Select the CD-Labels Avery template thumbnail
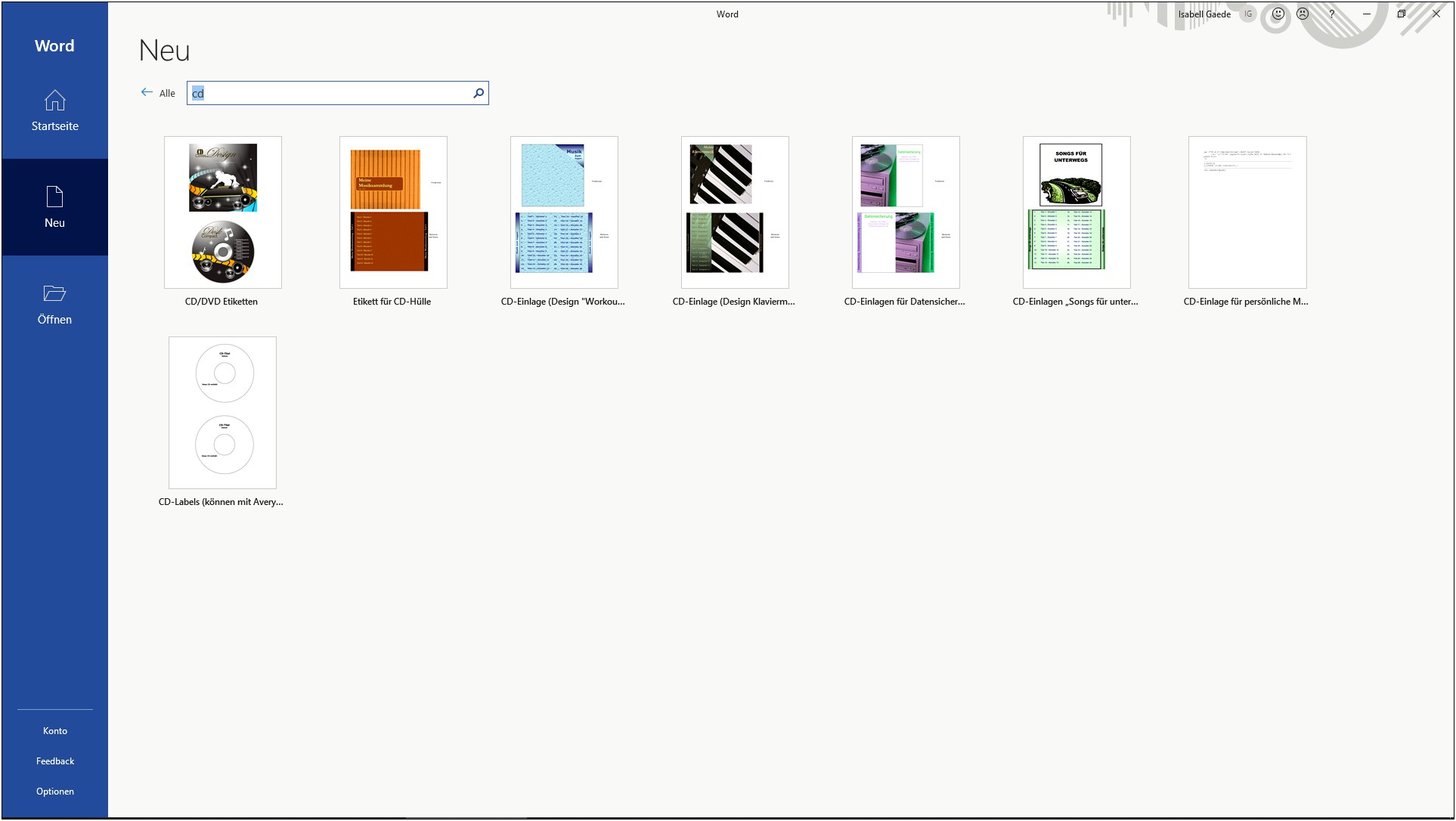Image resolution: width=1456 pixels, height=821 pixels. coord(222,413)
